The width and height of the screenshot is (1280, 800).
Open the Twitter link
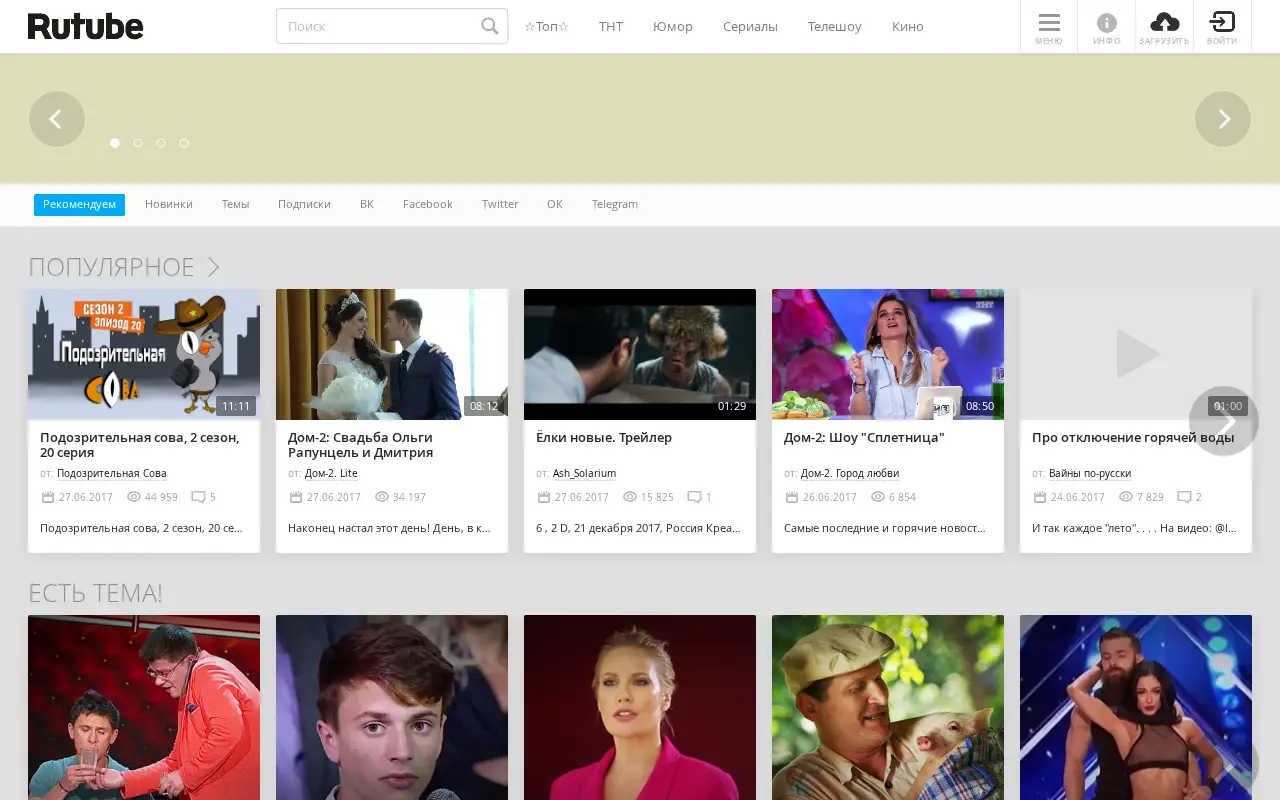tap(500, 204)
